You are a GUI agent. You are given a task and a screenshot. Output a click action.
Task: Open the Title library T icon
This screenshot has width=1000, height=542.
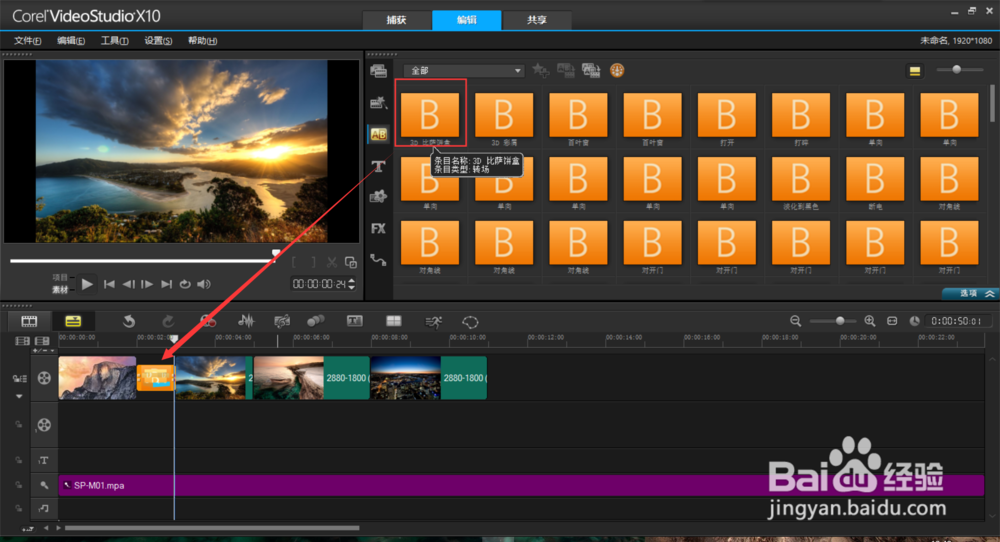point(378,166)
